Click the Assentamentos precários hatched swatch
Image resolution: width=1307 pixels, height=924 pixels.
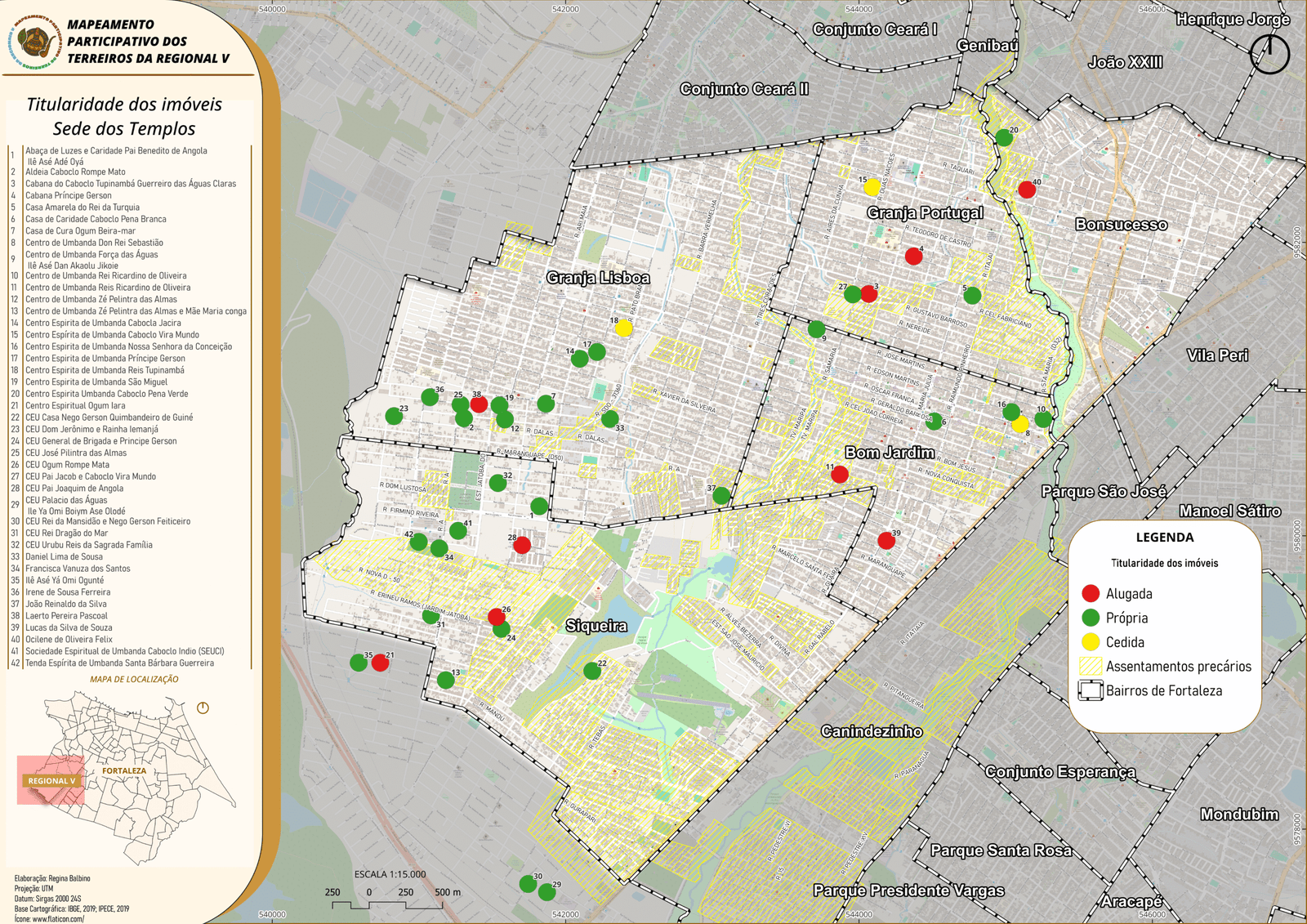[1091, 667]
